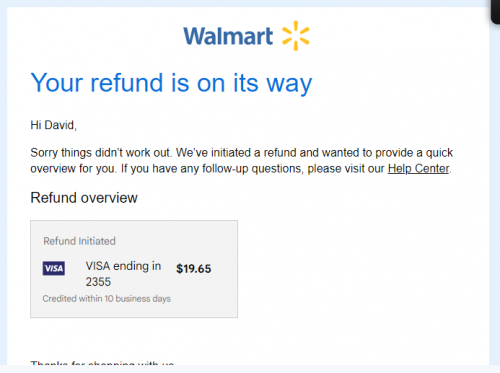This screenshot has width=500, height=373.
Task: Open the Help Center link
Action: point(418,169)
